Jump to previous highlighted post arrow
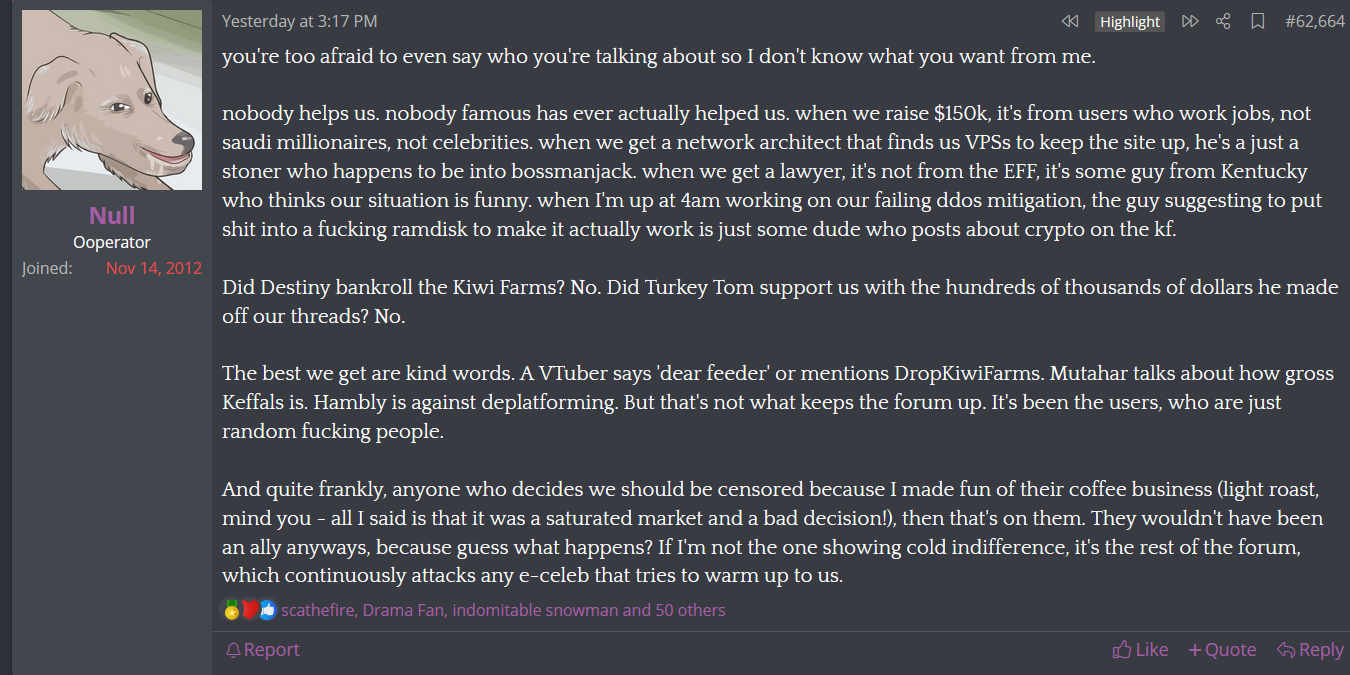 tap(1070, 21)
